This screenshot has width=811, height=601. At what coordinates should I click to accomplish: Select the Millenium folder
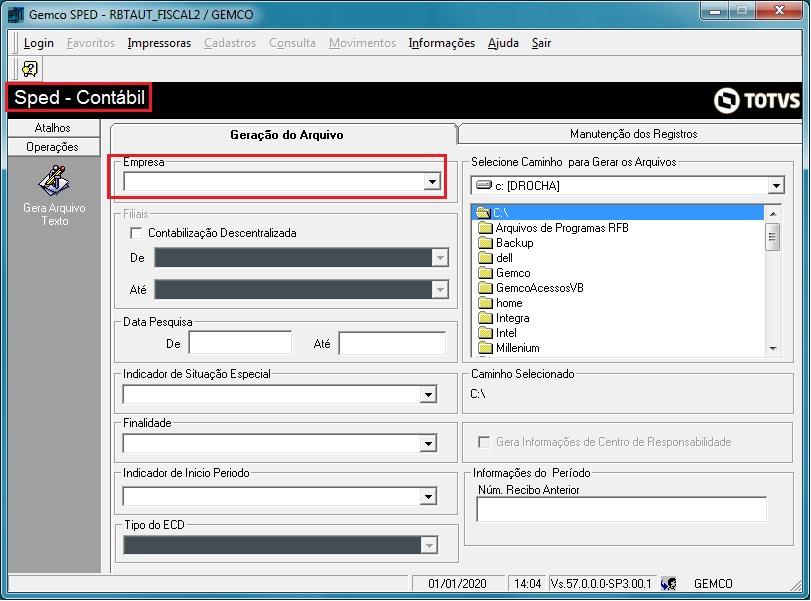(x=508, y=348)
